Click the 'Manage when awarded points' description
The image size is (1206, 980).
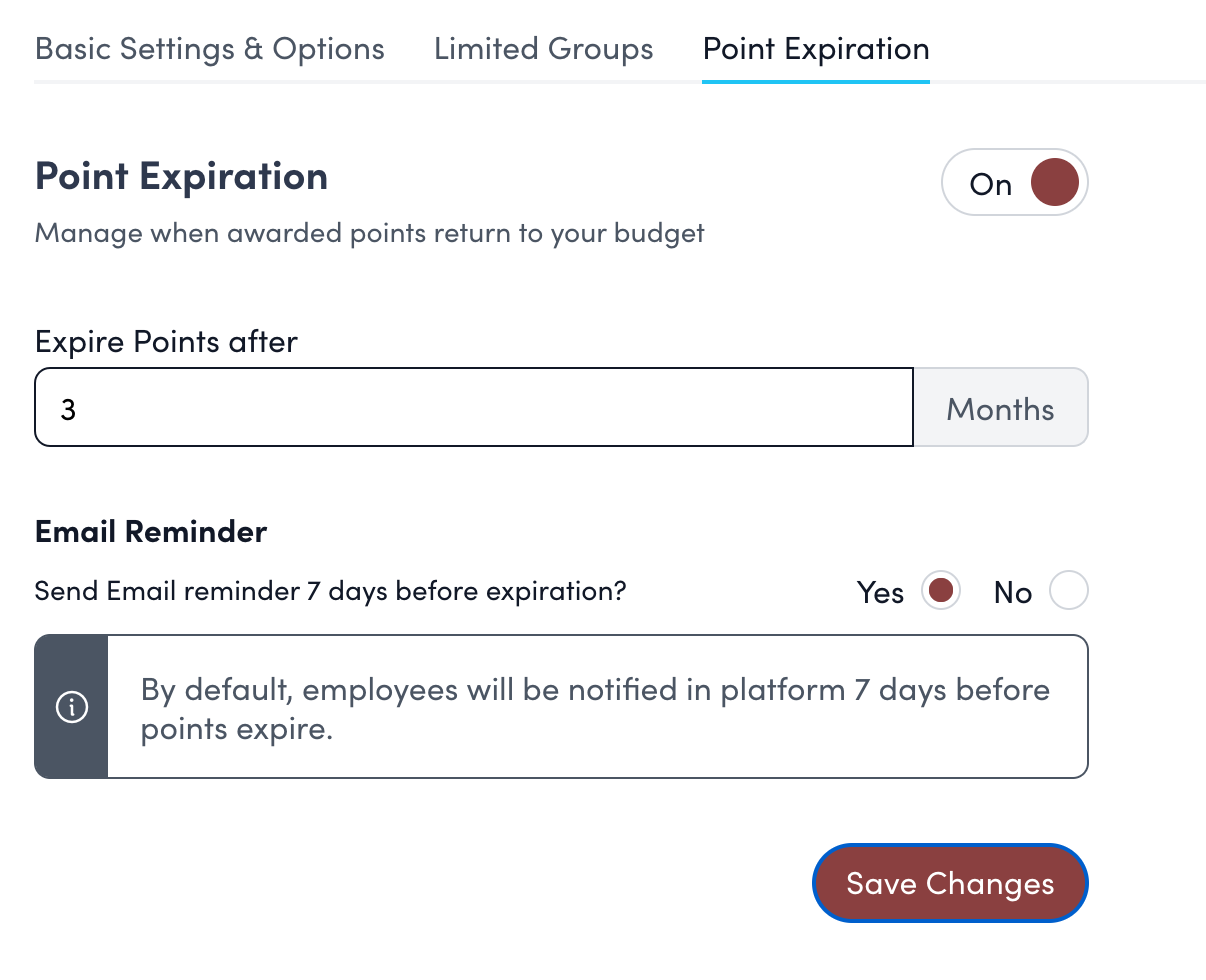pos(369,234)
